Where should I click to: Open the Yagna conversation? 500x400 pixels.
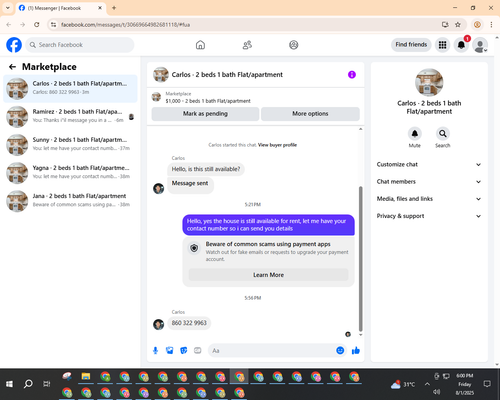(x=70, y=173)
